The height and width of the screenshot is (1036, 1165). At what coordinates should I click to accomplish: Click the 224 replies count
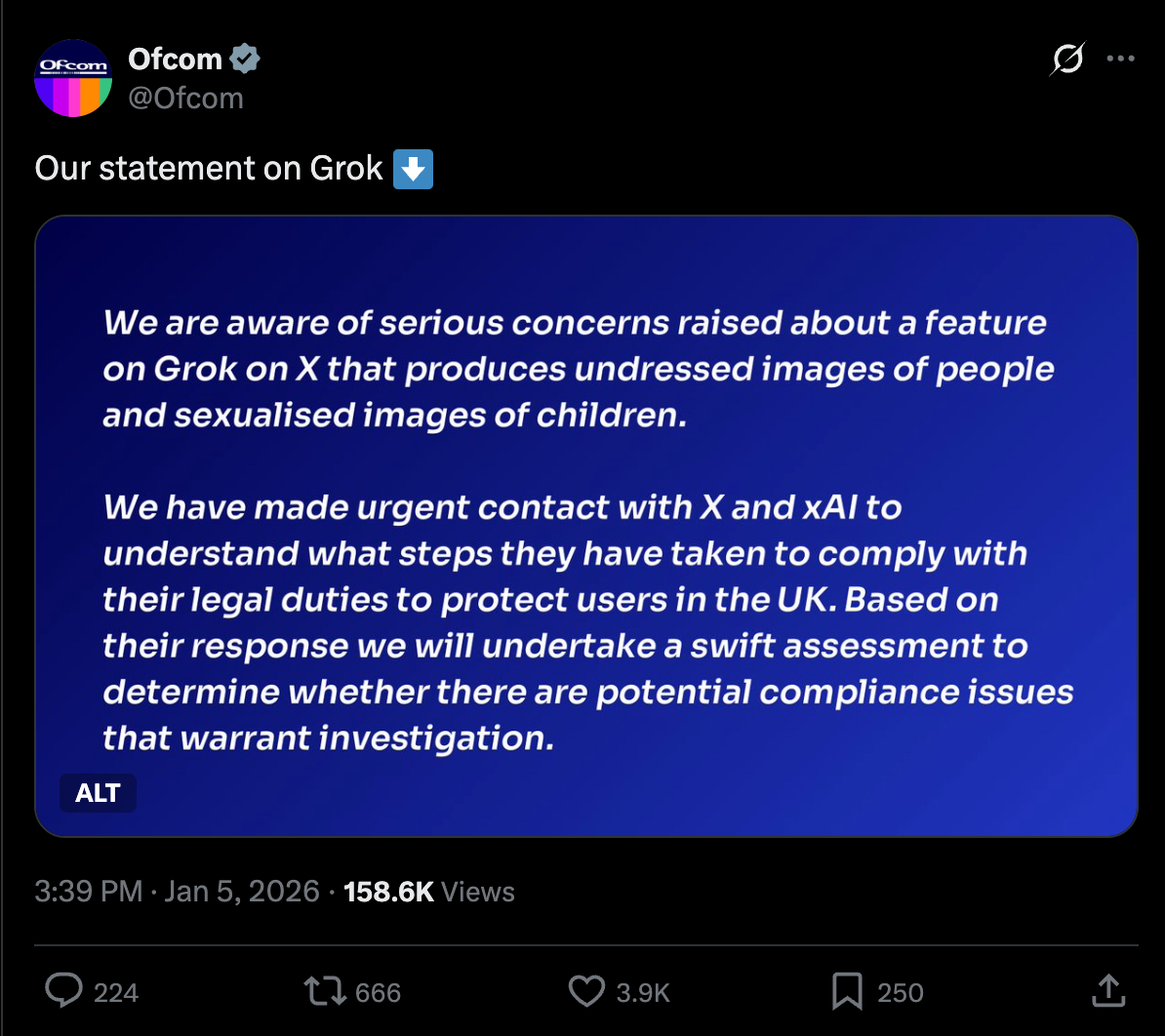[x=116, y=993]
